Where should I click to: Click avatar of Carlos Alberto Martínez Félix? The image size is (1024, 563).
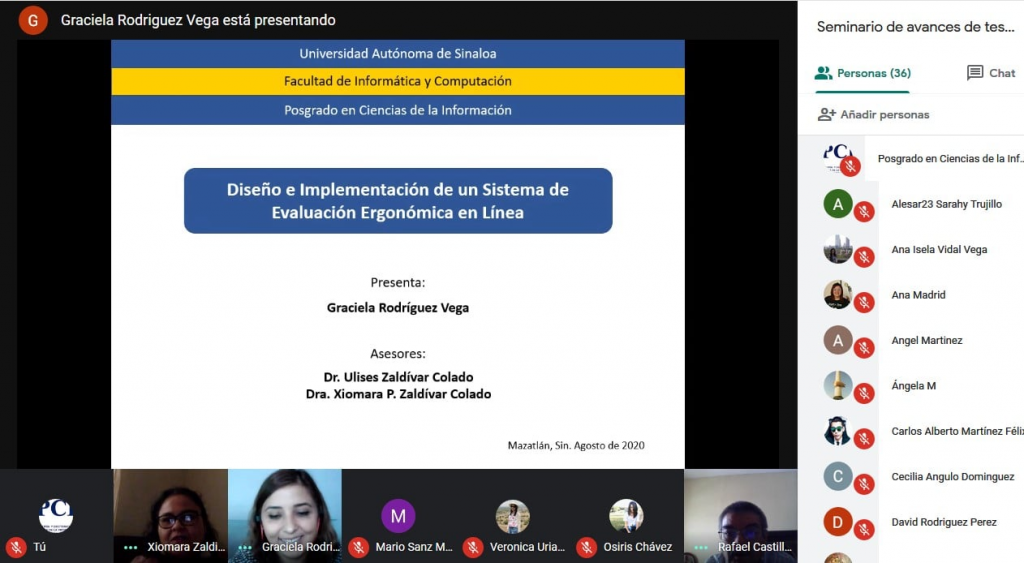click(x=838, y=431)
